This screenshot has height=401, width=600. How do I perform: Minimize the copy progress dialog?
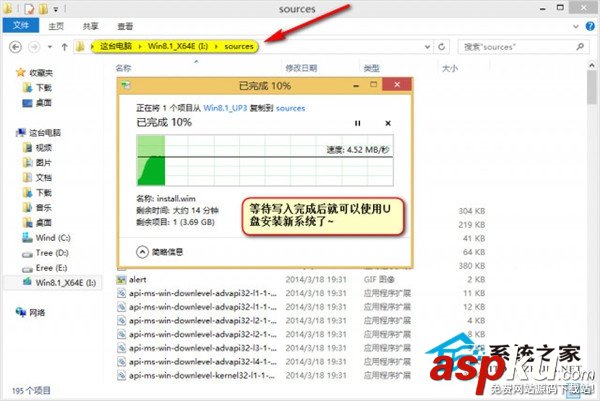pos(356,85)
